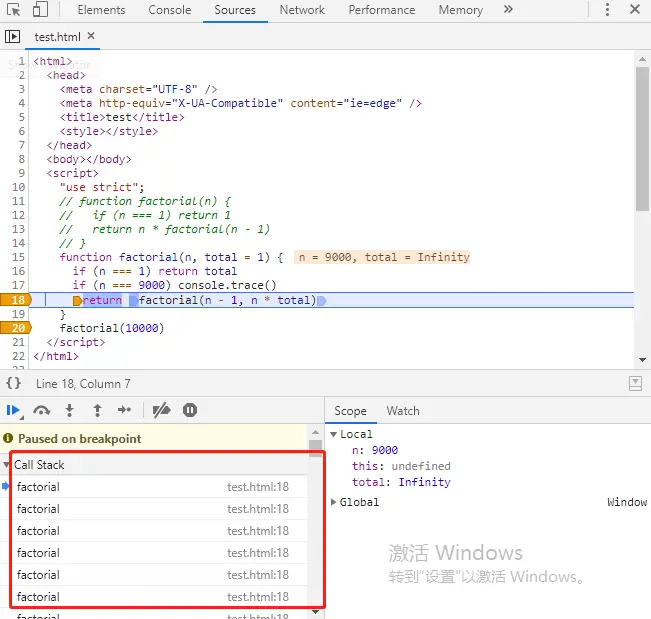
Task: Click the inline breakpoint marker before factorial call
Action: click(134, 300)
